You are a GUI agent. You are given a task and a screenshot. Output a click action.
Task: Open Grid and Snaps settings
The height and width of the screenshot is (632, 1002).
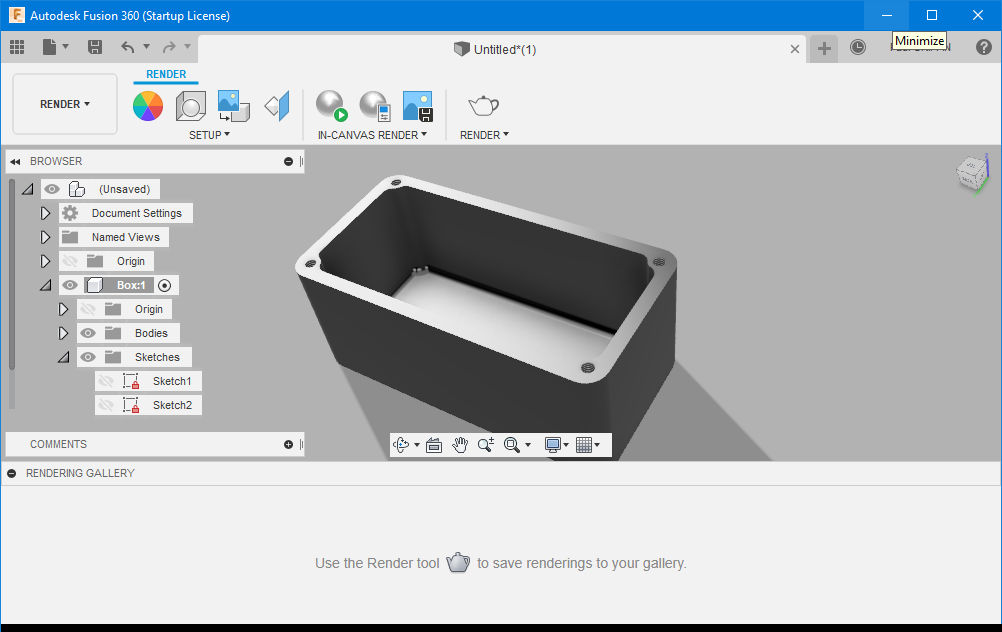click(584, 445)
